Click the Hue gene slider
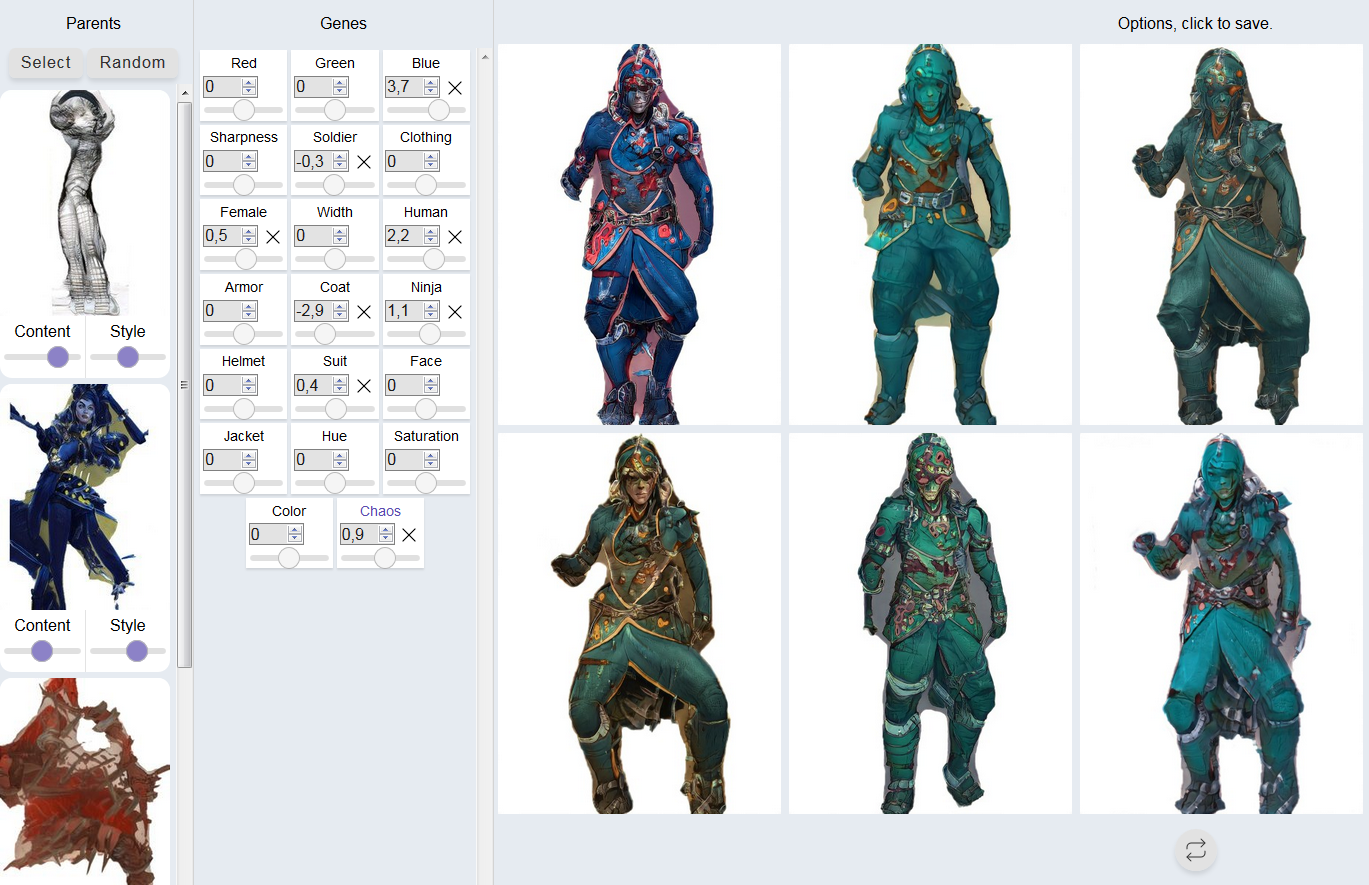1369x885 pixels. [335, 483]
